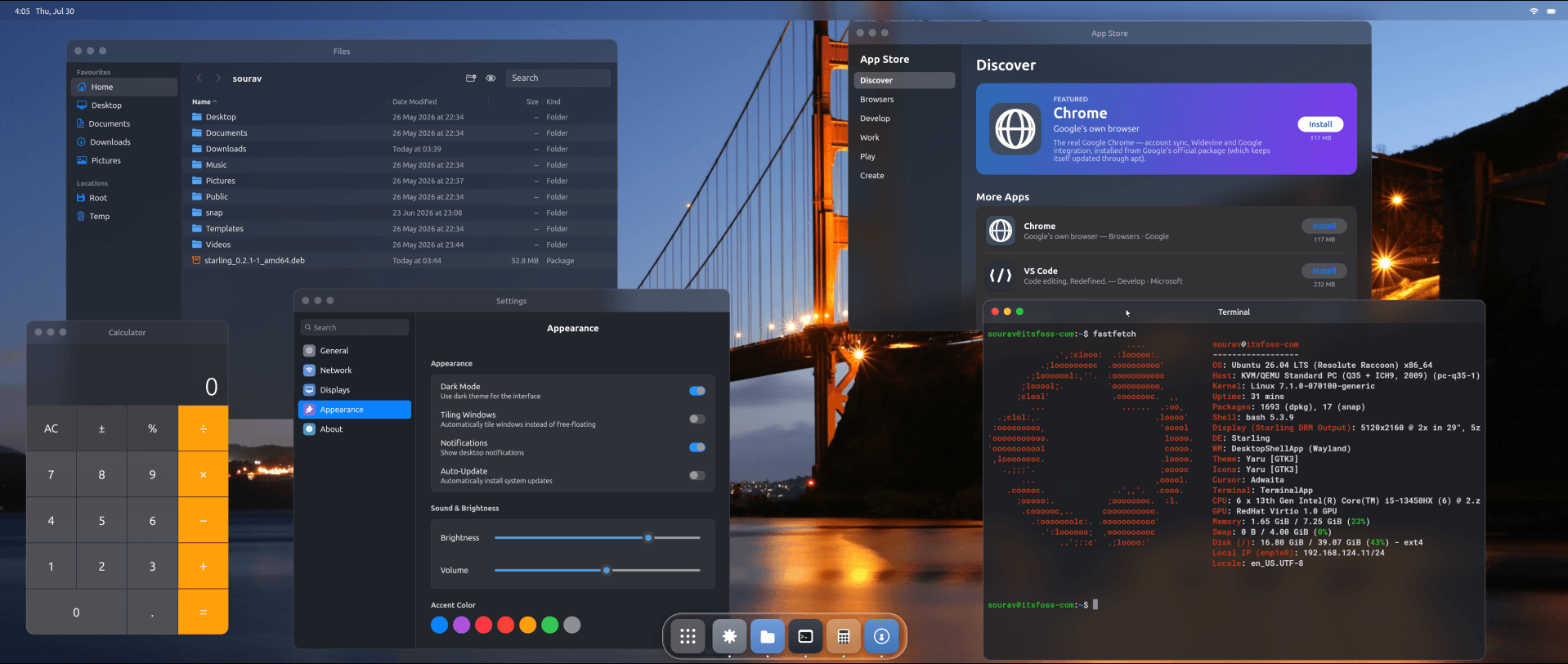Click the percent key in Calculator
1568x664 pixels.
point(152,428)
